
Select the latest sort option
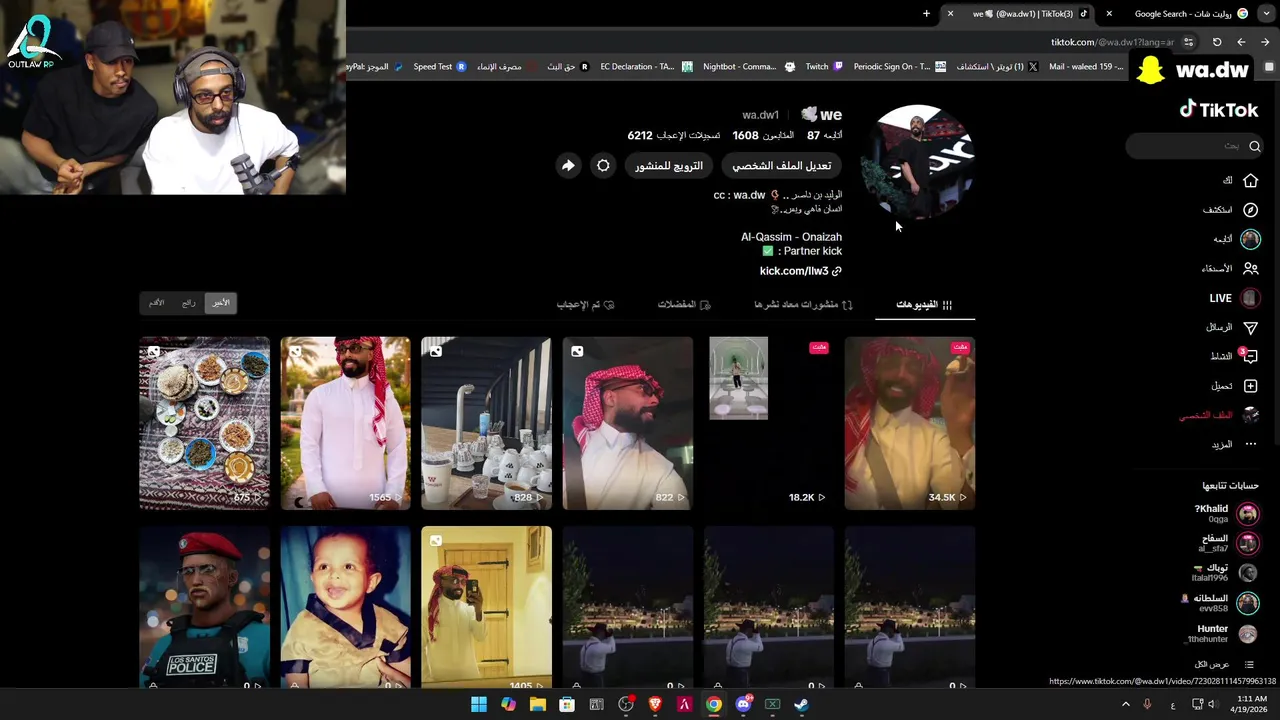coord(221,303)
